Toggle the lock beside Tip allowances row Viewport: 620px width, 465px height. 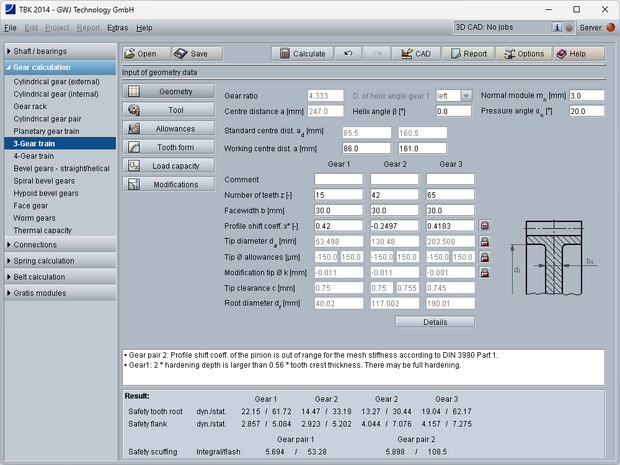485,257
